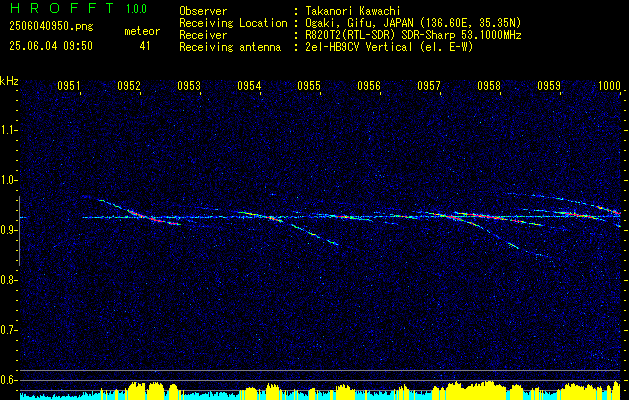Click the 0954 time marker
629x400 pixels.
point(249,85)
